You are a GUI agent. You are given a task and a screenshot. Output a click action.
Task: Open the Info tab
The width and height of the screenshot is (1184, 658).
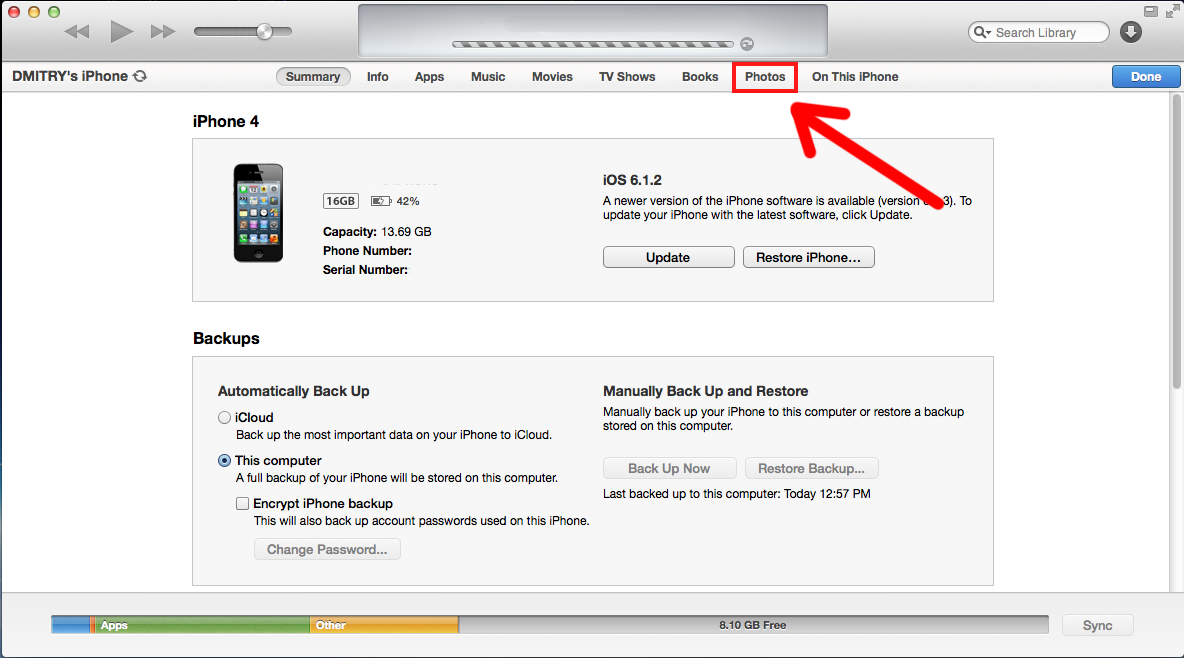tap(378, 77)
